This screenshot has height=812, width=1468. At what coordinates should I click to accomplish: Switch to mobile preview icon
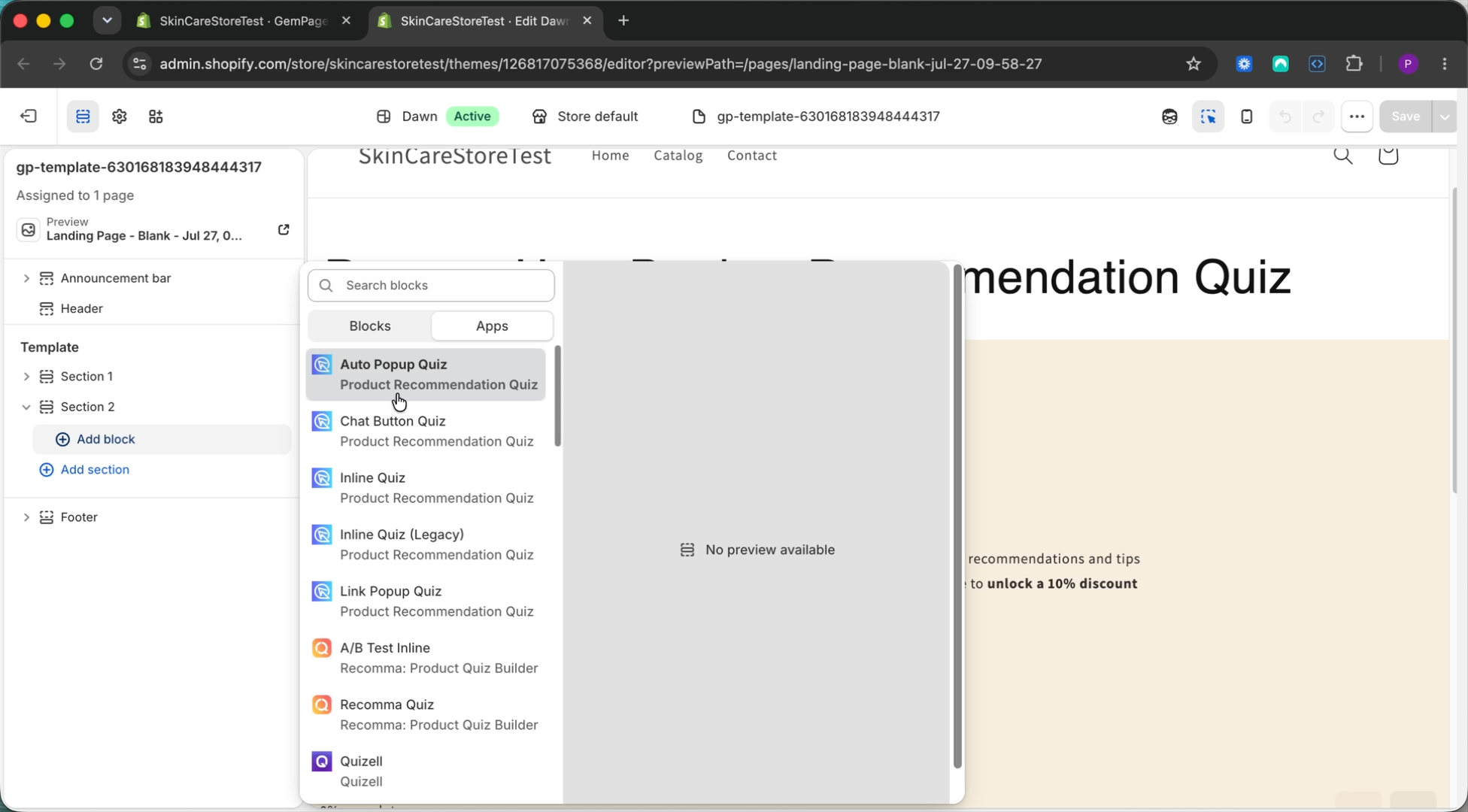click(1246, 117)
